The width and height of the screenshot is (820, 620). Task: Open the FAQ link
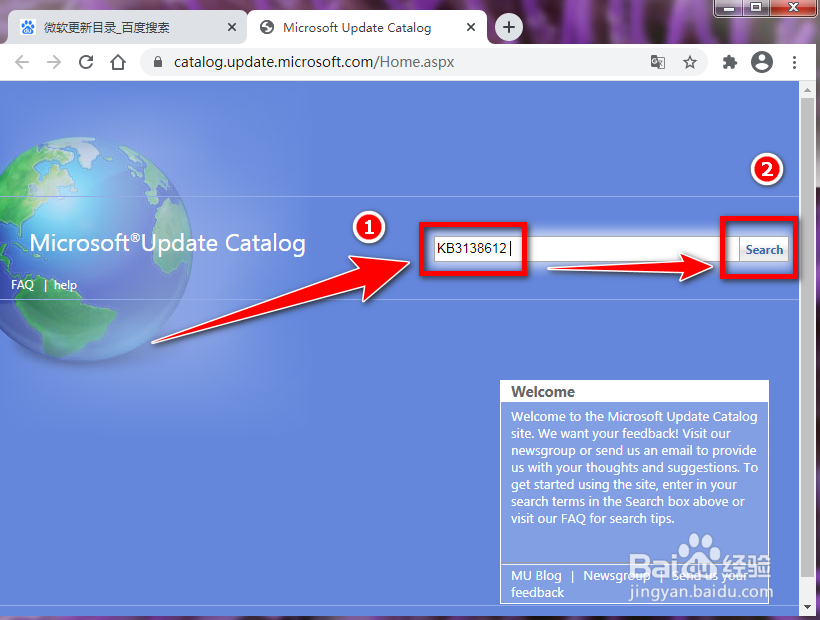[x=22, y=285]
